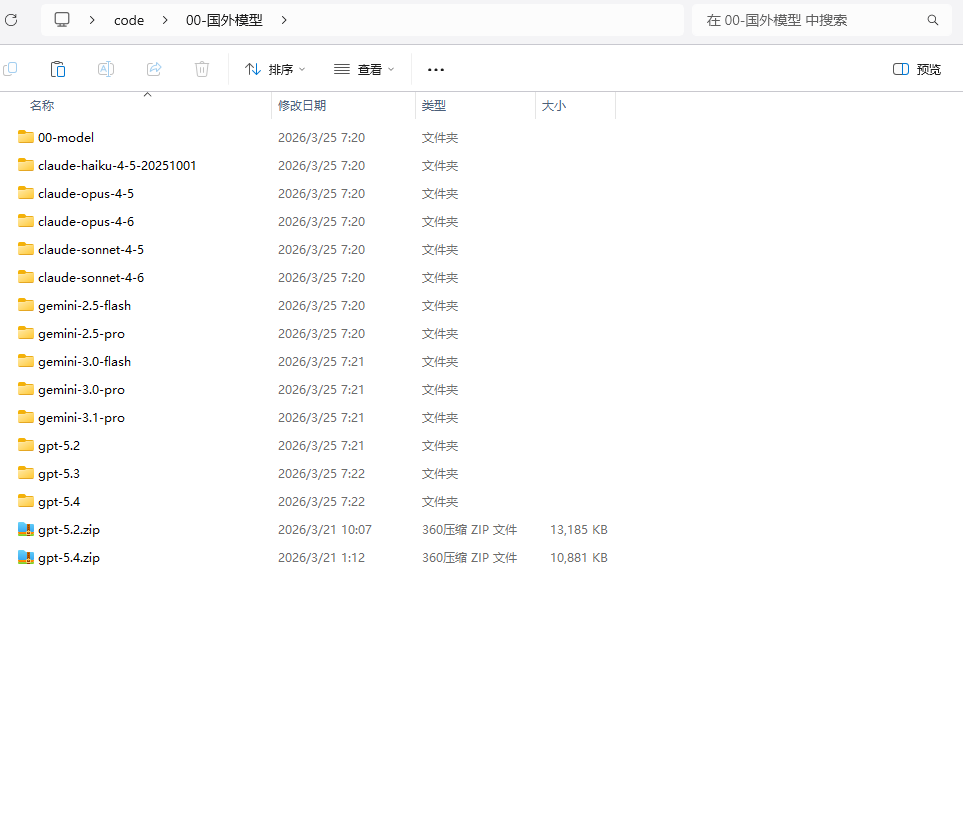Expand chevron after code in breadcrumb
Viewport: 963px width, 820px height.
tap(165, 20)
